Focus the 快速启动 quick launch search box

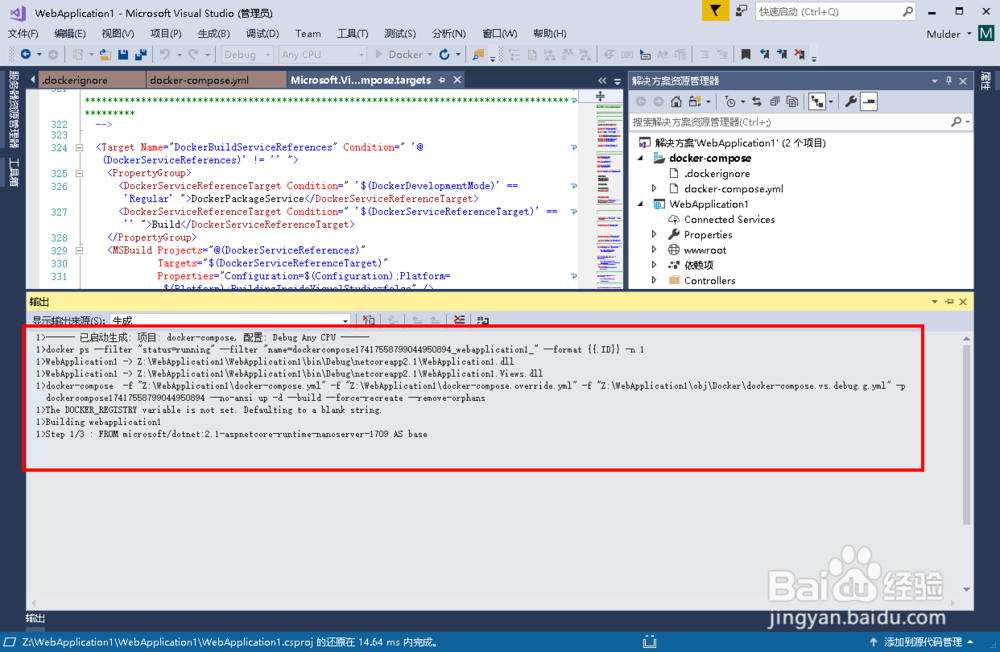(x=835, y=11)
